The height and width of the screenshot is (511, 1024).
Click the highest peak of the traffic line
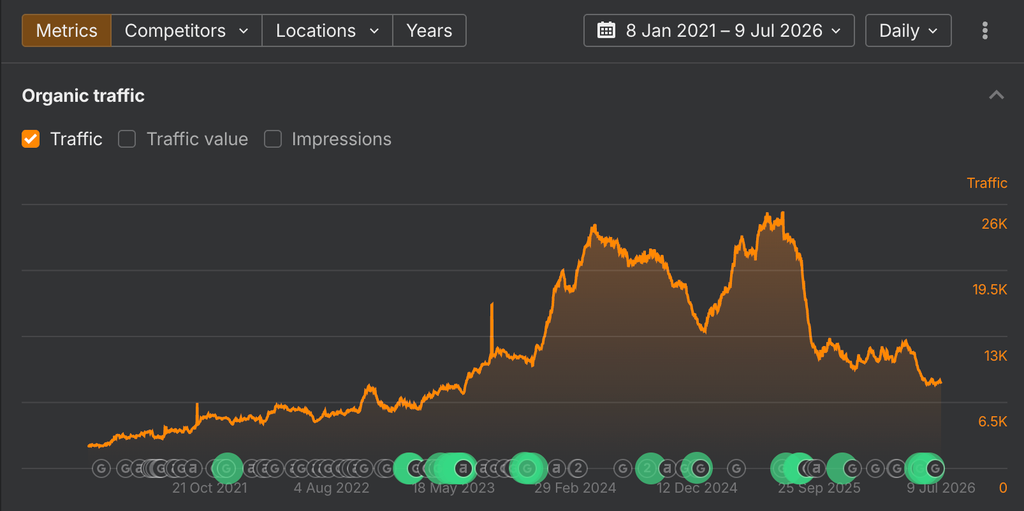782,213
